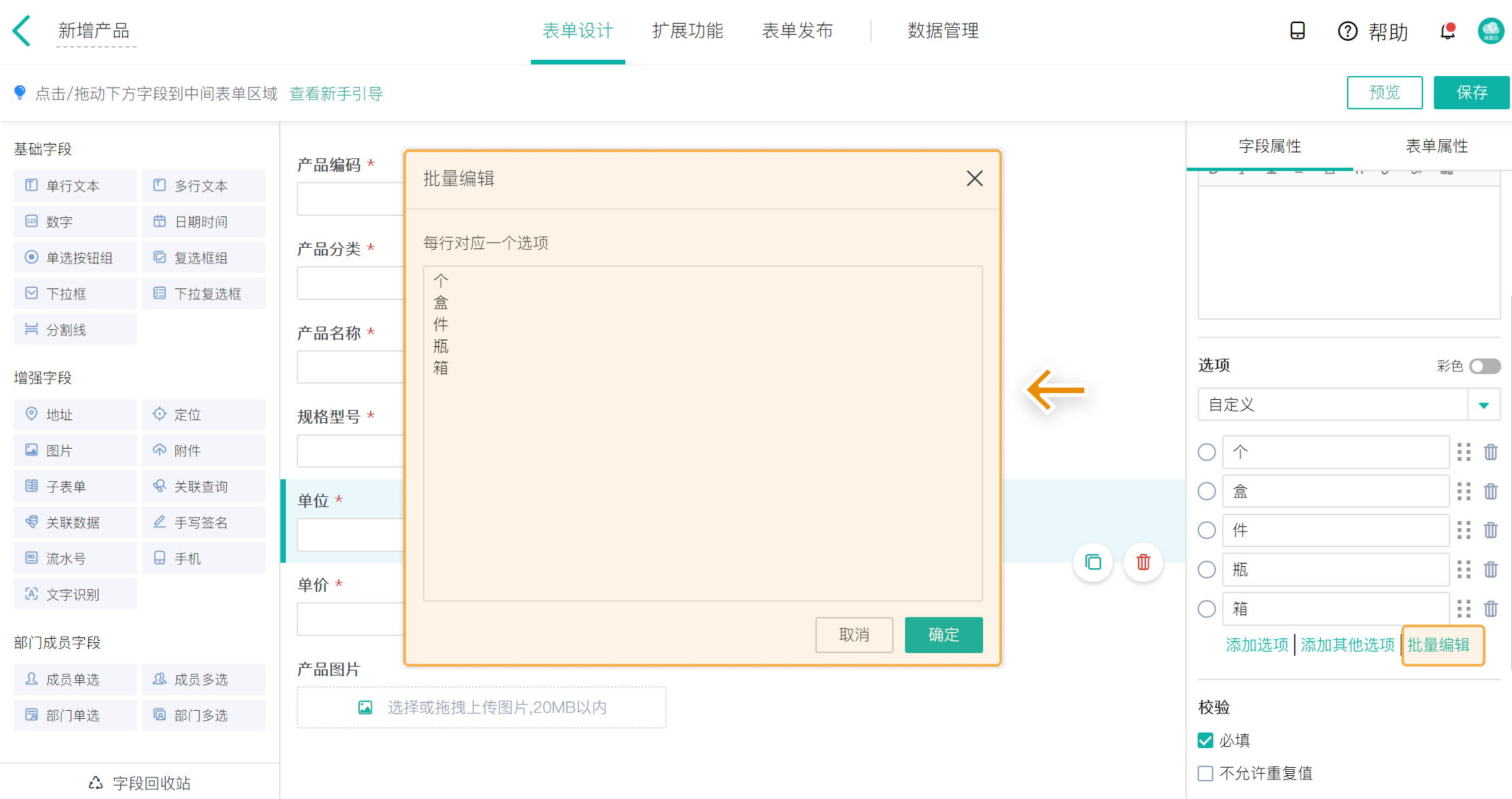Select radio button for option 个

pos(1206,452)
